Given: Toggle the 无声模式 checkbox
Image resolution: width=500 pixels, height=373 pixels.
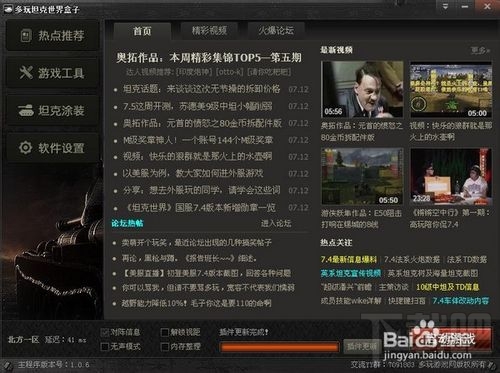Looking at the screenshot, I should coord(105,347).
